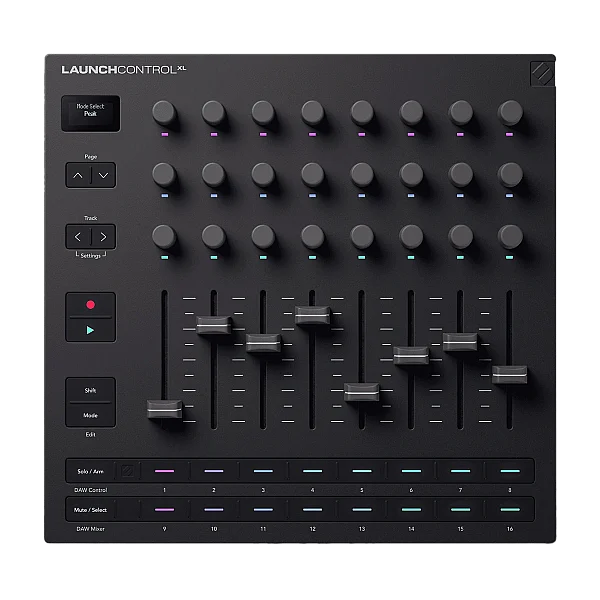The width and height of the screenshot is (600, 600).
Task: Click second knob in blue-LED middle row
Action: [x=214, y=174]
